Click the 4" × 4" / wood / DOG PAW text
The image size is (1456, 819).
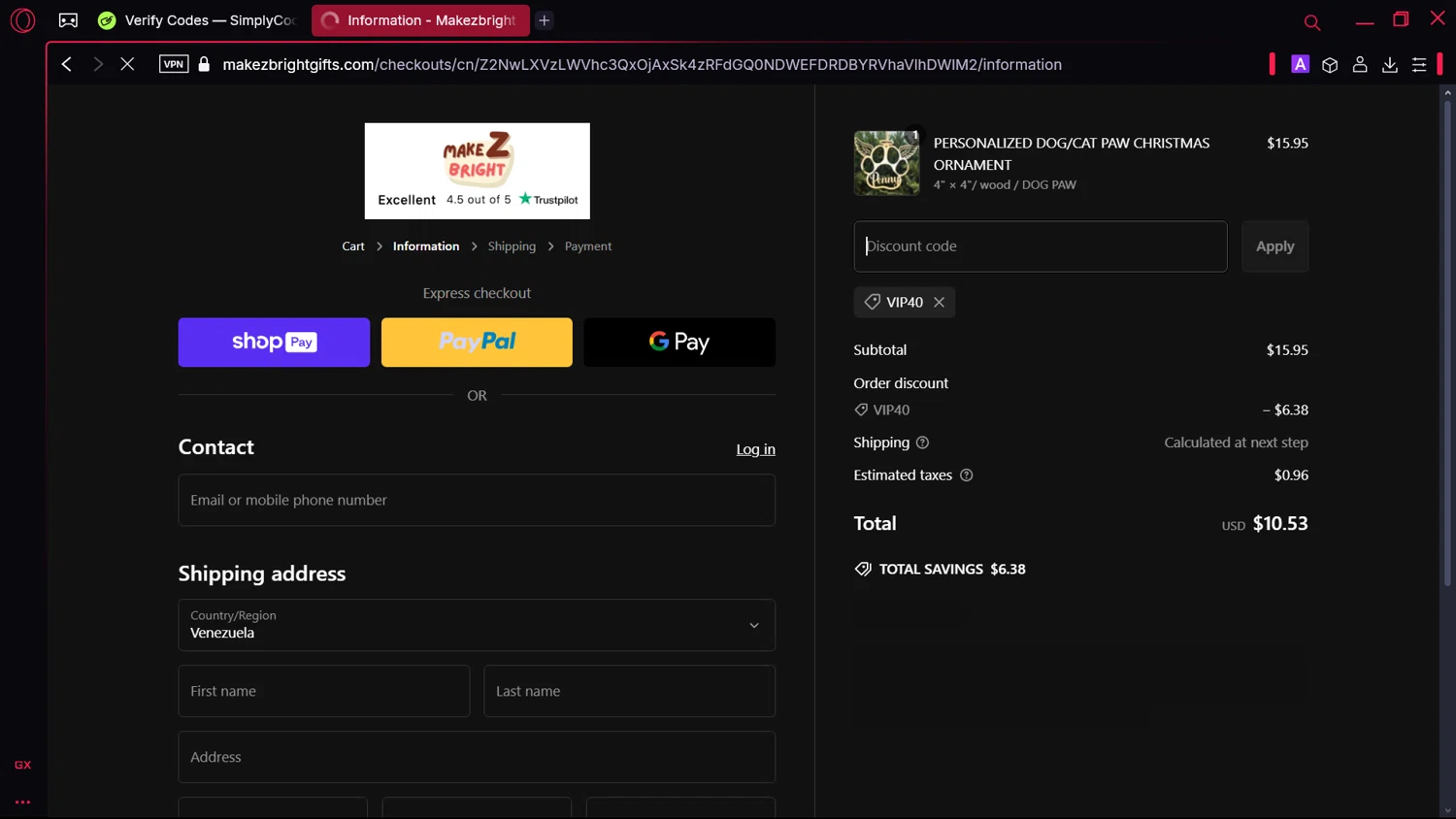pos(1005,184)
